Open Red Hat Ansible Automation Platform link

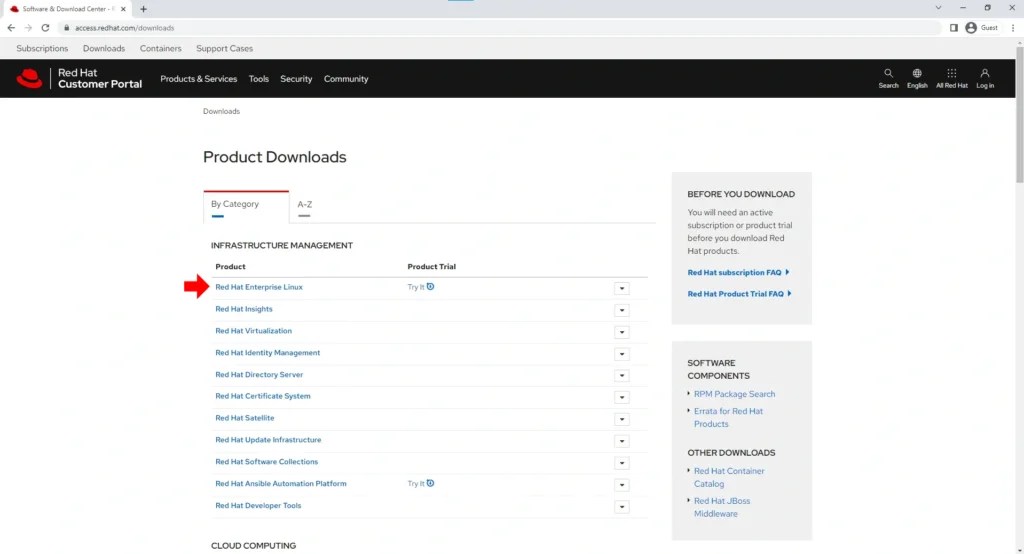click(281, 483)
